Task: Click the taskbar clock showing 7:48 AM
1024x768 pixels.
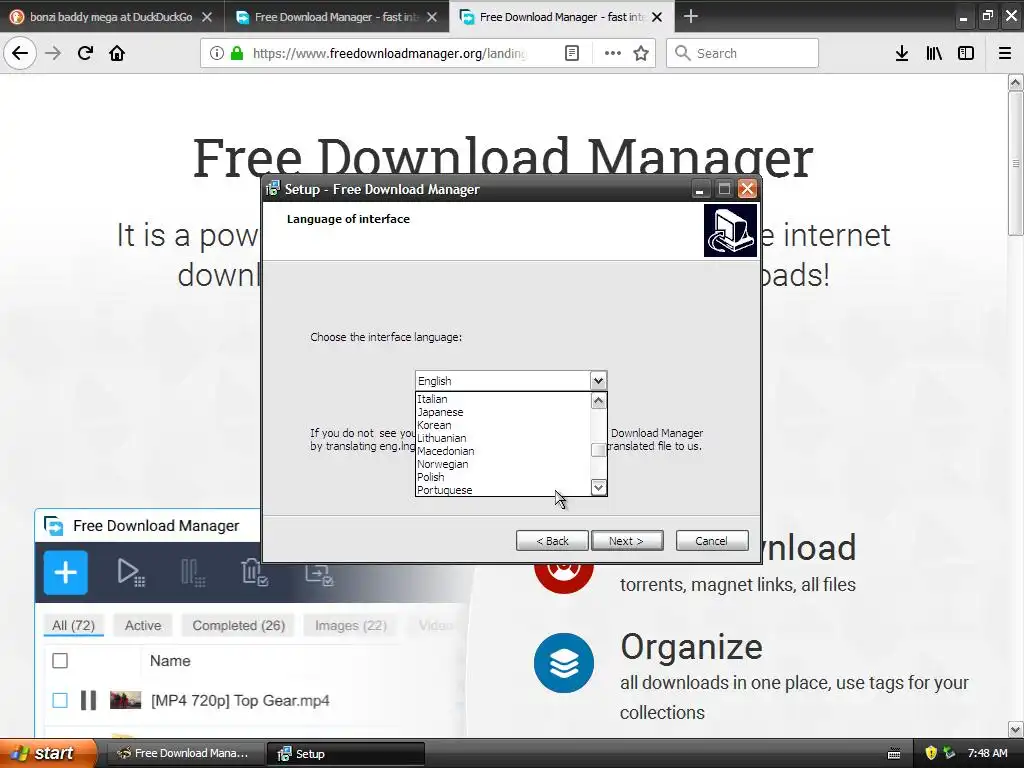Action: [987, 753]
